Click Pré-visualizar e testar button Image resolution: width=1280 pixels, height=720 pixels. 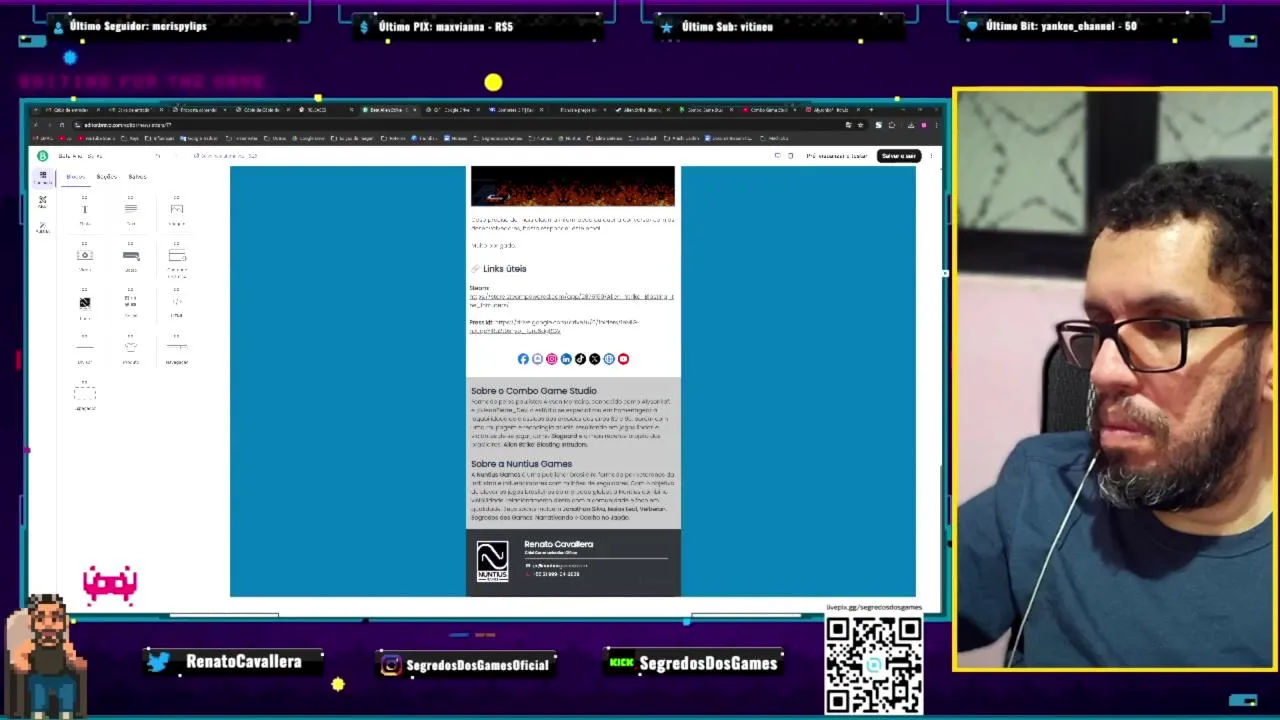(837, 156)
